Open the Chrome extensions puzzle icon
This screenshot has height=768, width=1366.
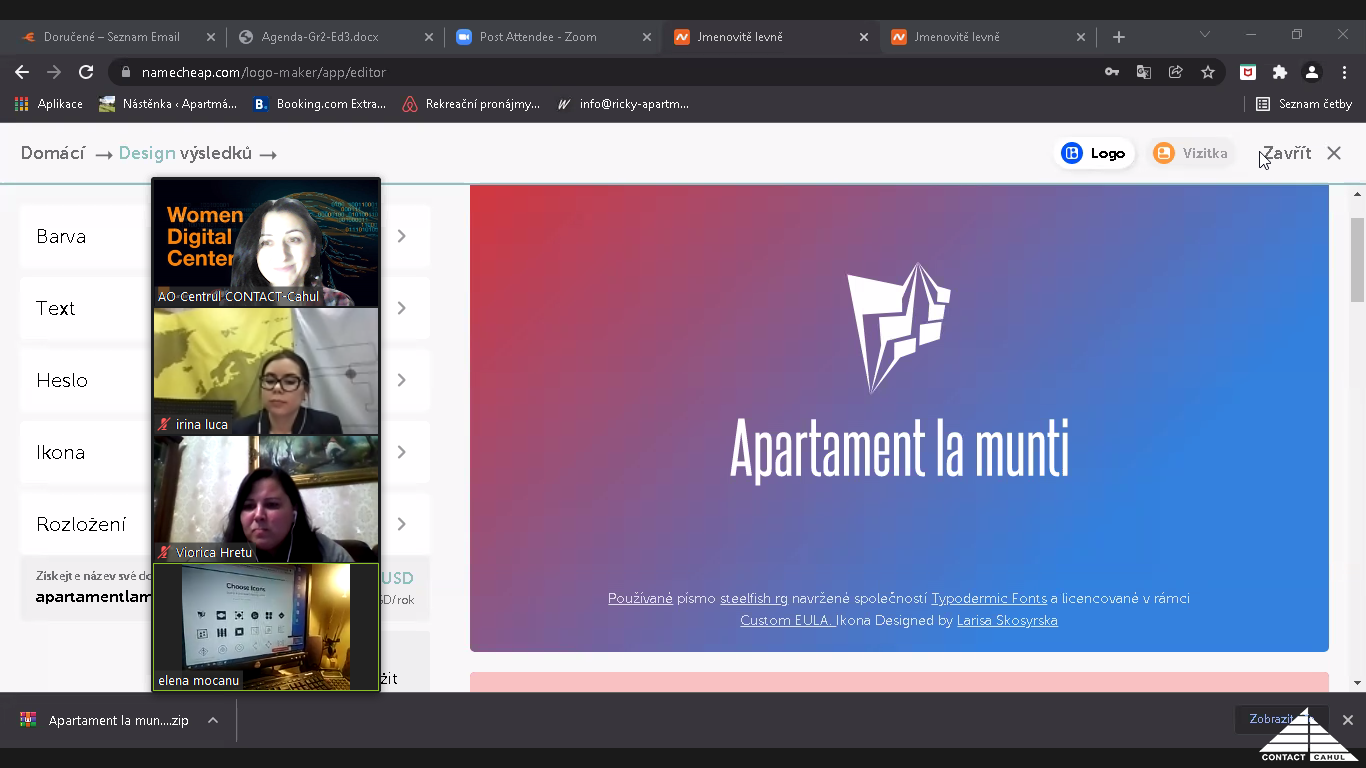[x=1279, y=72]
